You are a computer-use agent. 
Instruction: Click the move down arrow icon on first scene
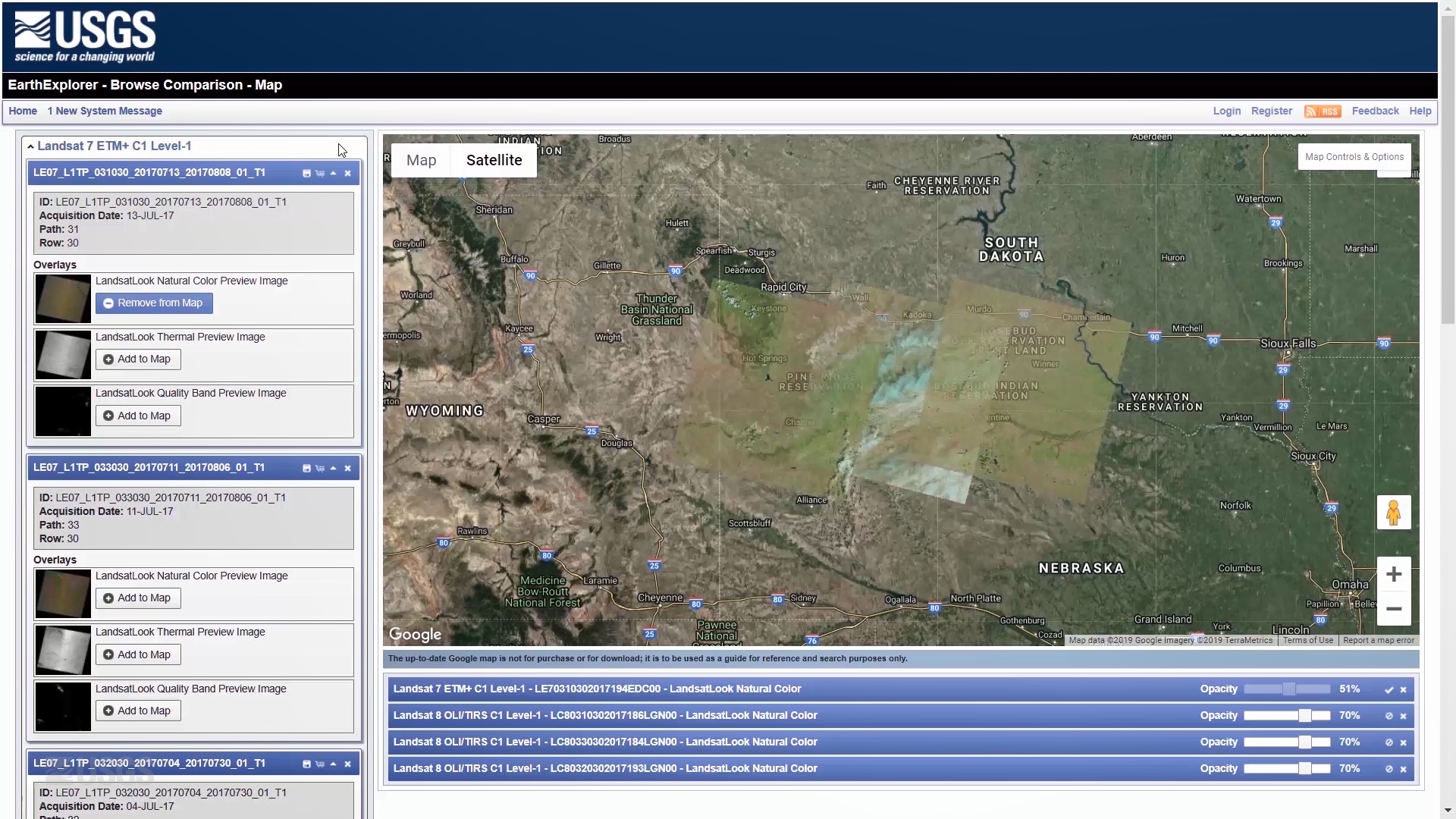point(333,172)
